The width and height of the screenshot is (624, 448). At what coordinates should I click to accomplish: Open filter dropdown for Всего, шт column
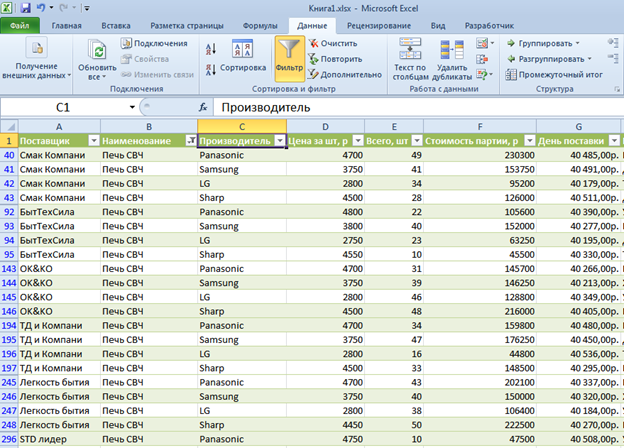(416, 141)
